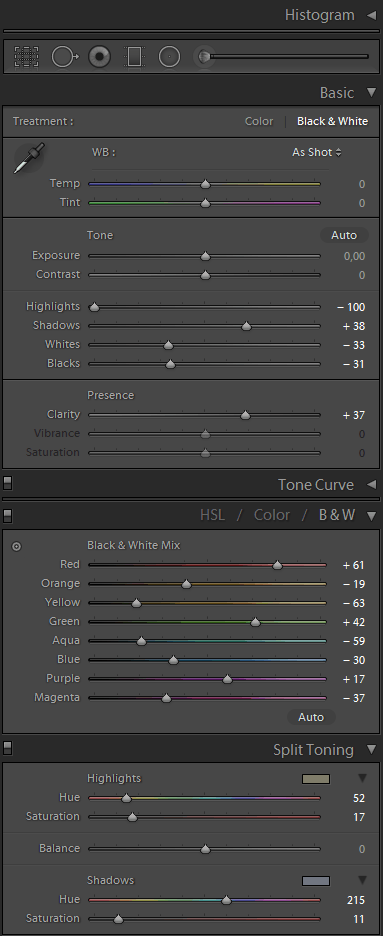
Task: Open the B & W tab
Action: click(x=337, y=515)
